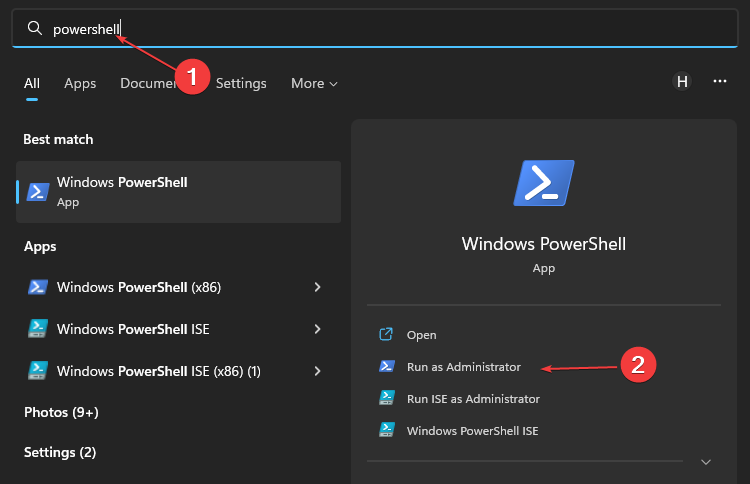Click the large PowerShell logo in the preview pane

point(544,183)
